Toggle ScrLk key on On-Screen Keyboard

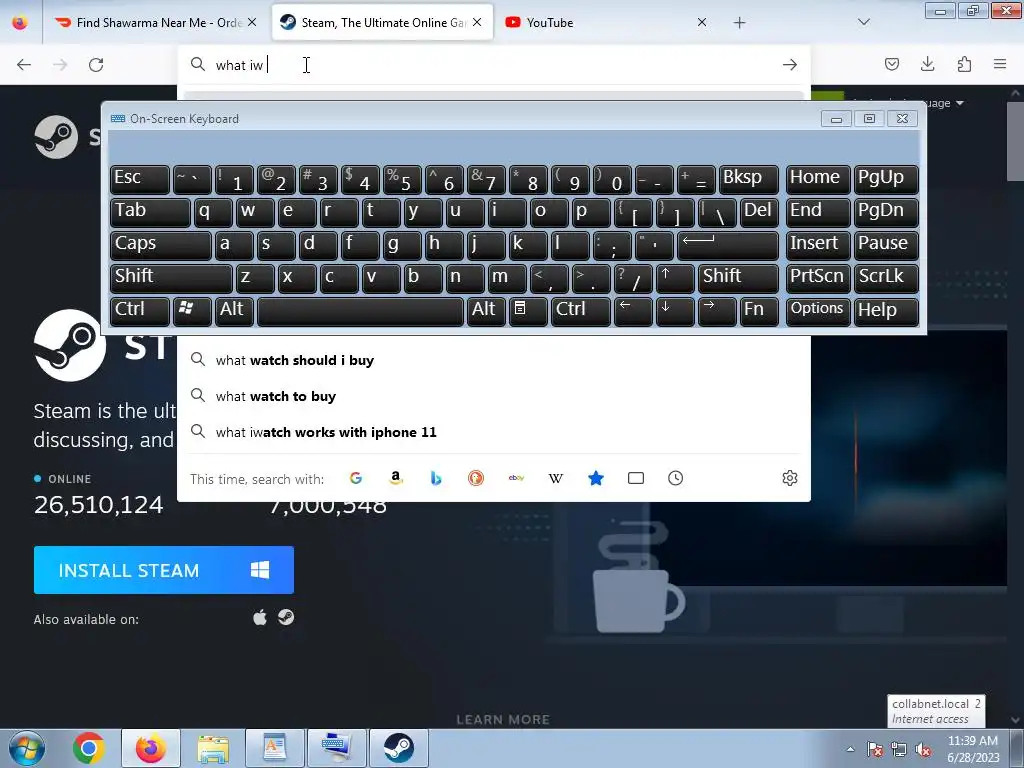pyautogui.click(x=886, y=277)
